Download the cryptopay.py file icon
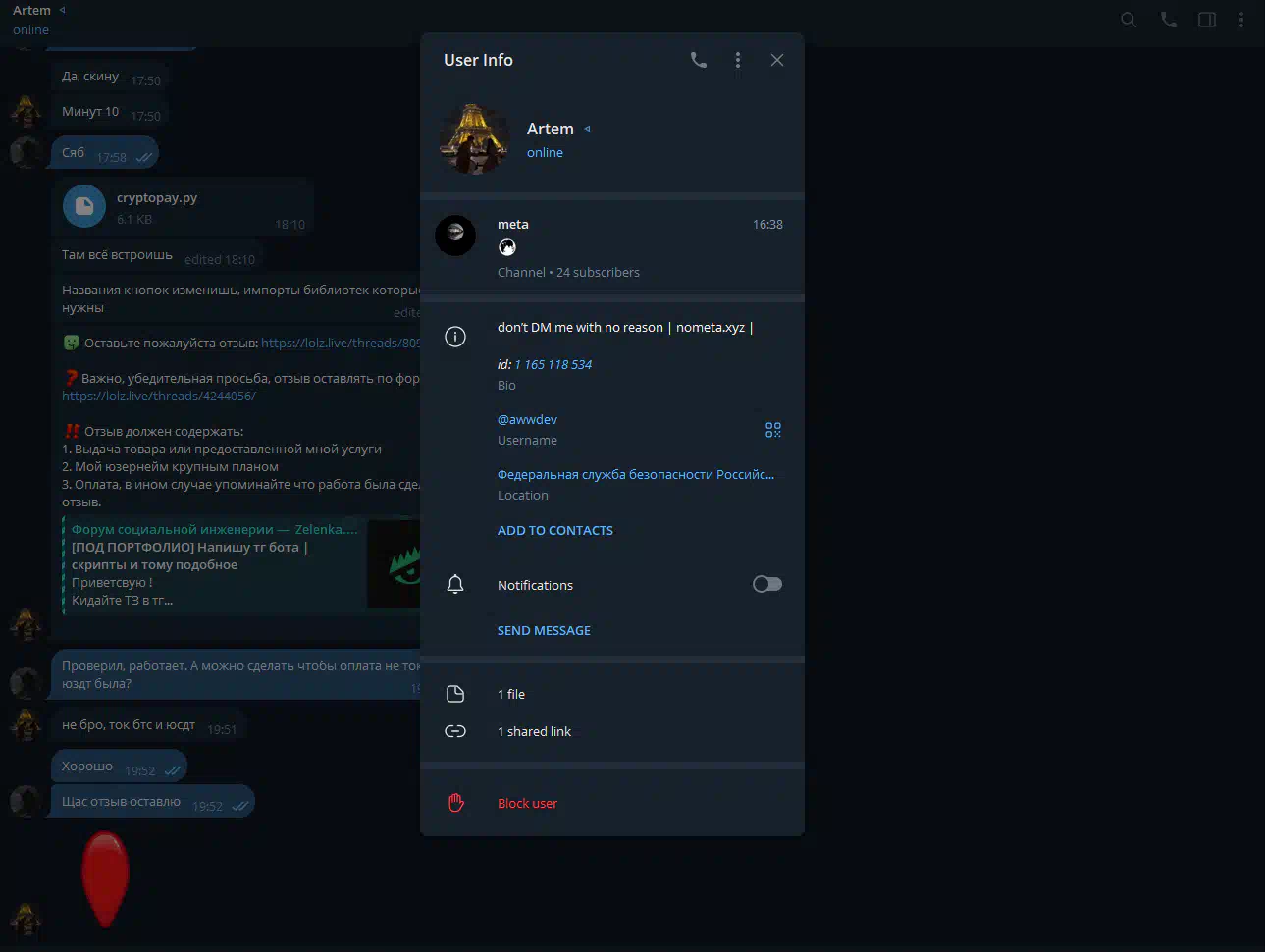 84,206
